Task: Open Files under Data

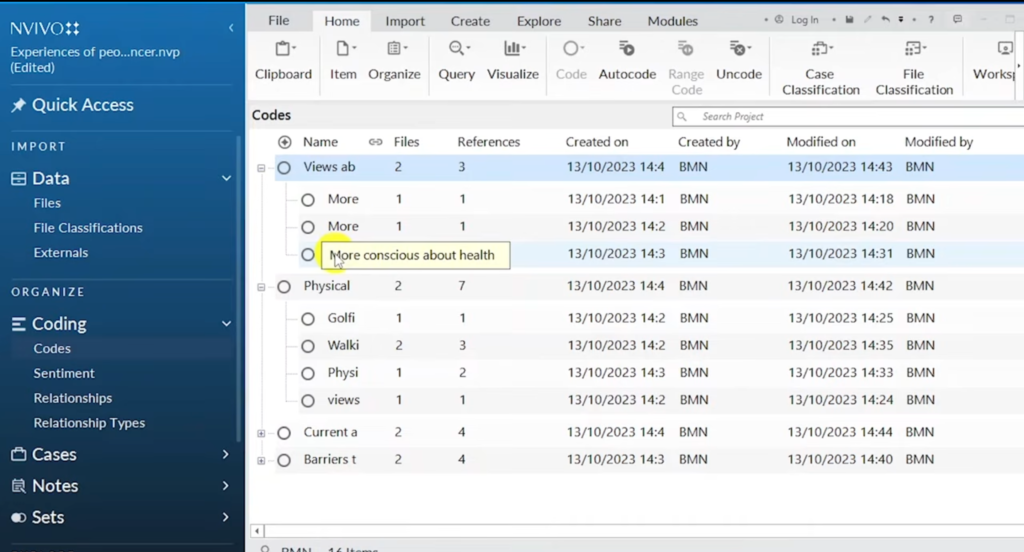Action: click(47, 203)
